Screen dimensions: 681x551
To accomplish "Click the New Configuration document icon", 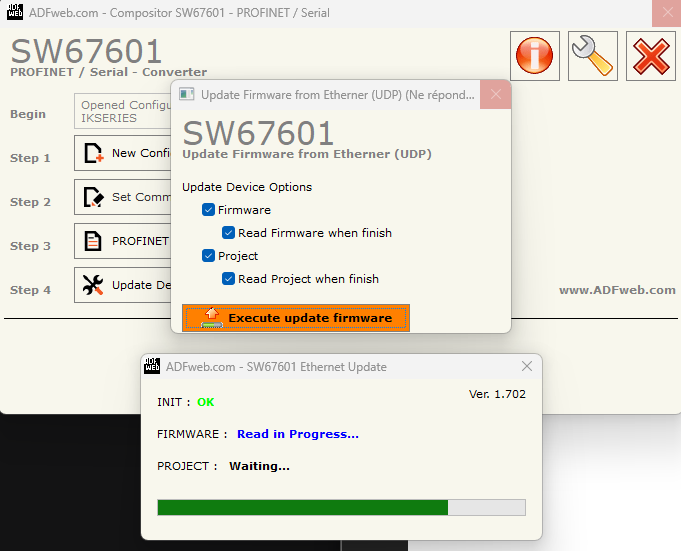I will [x=93, y=153].
